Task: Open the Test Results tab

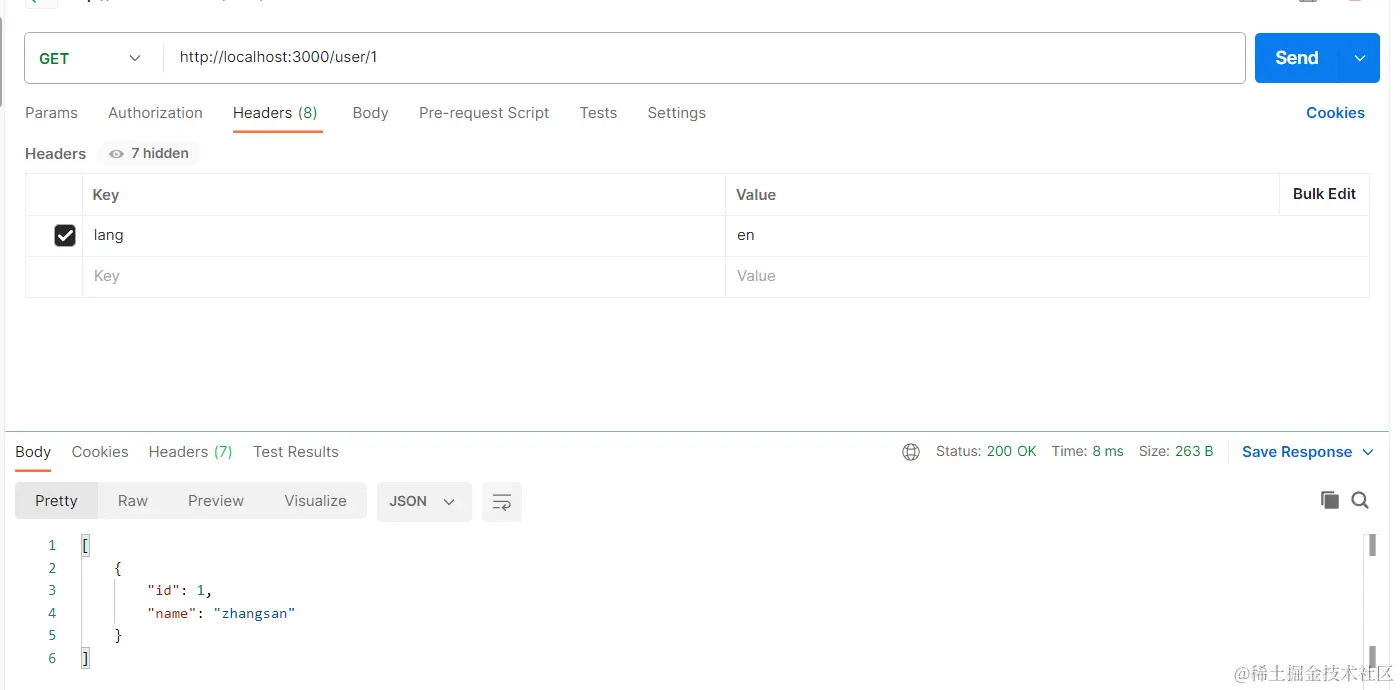Action: click(296, 452)
